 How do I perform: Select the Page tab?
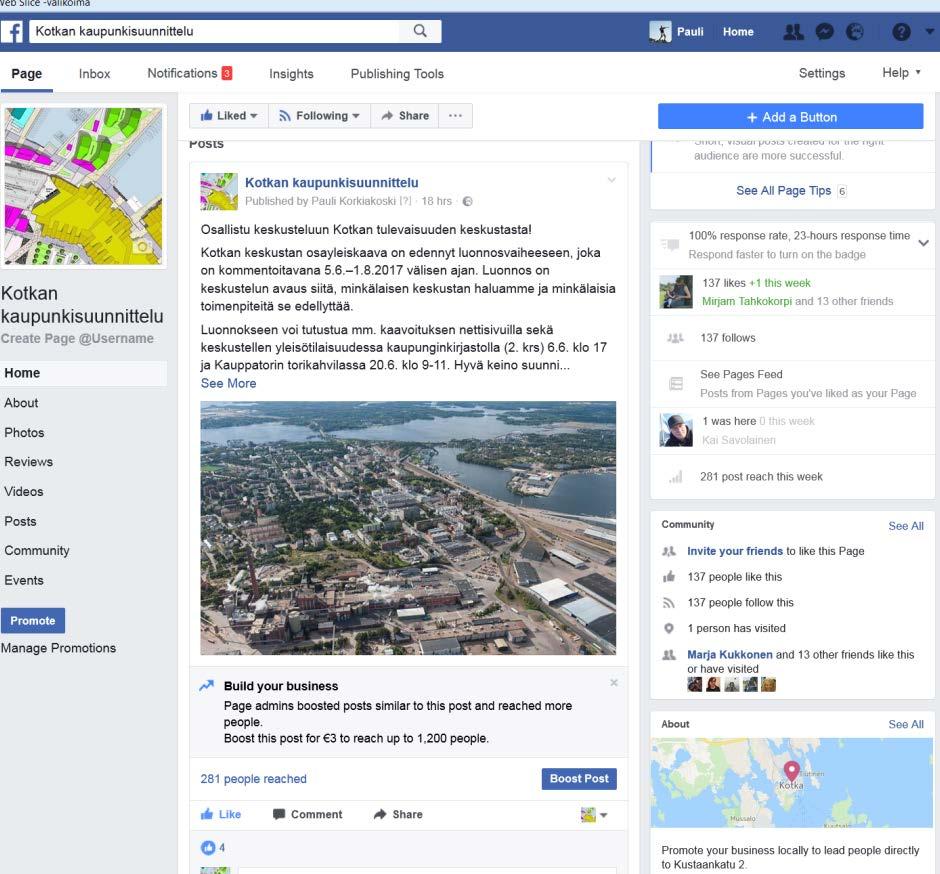point(26,74)
